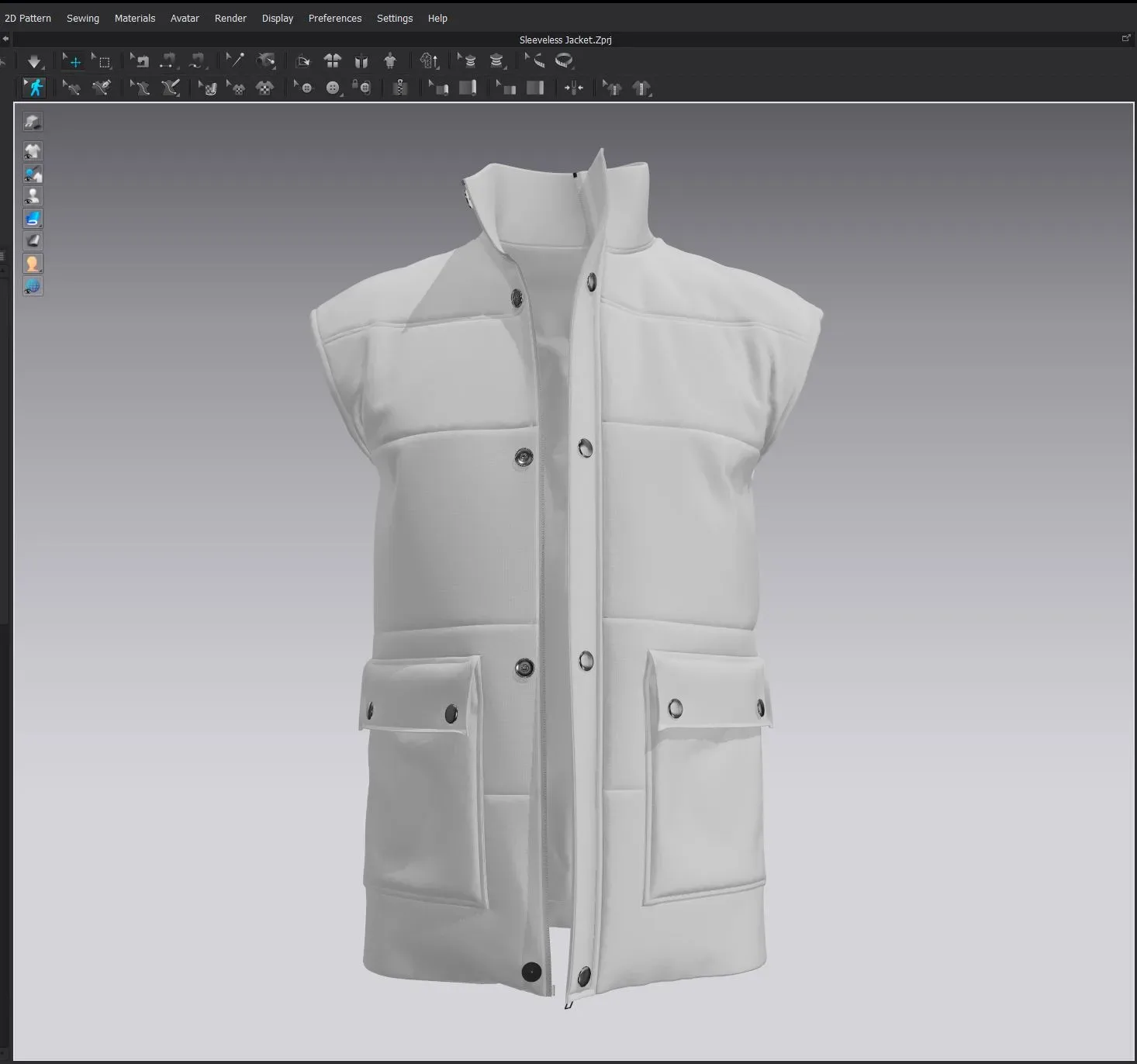Screen dimensions: 1137x1064
Task: Open the 2D Pattern menu
Action: click(28, 18)
